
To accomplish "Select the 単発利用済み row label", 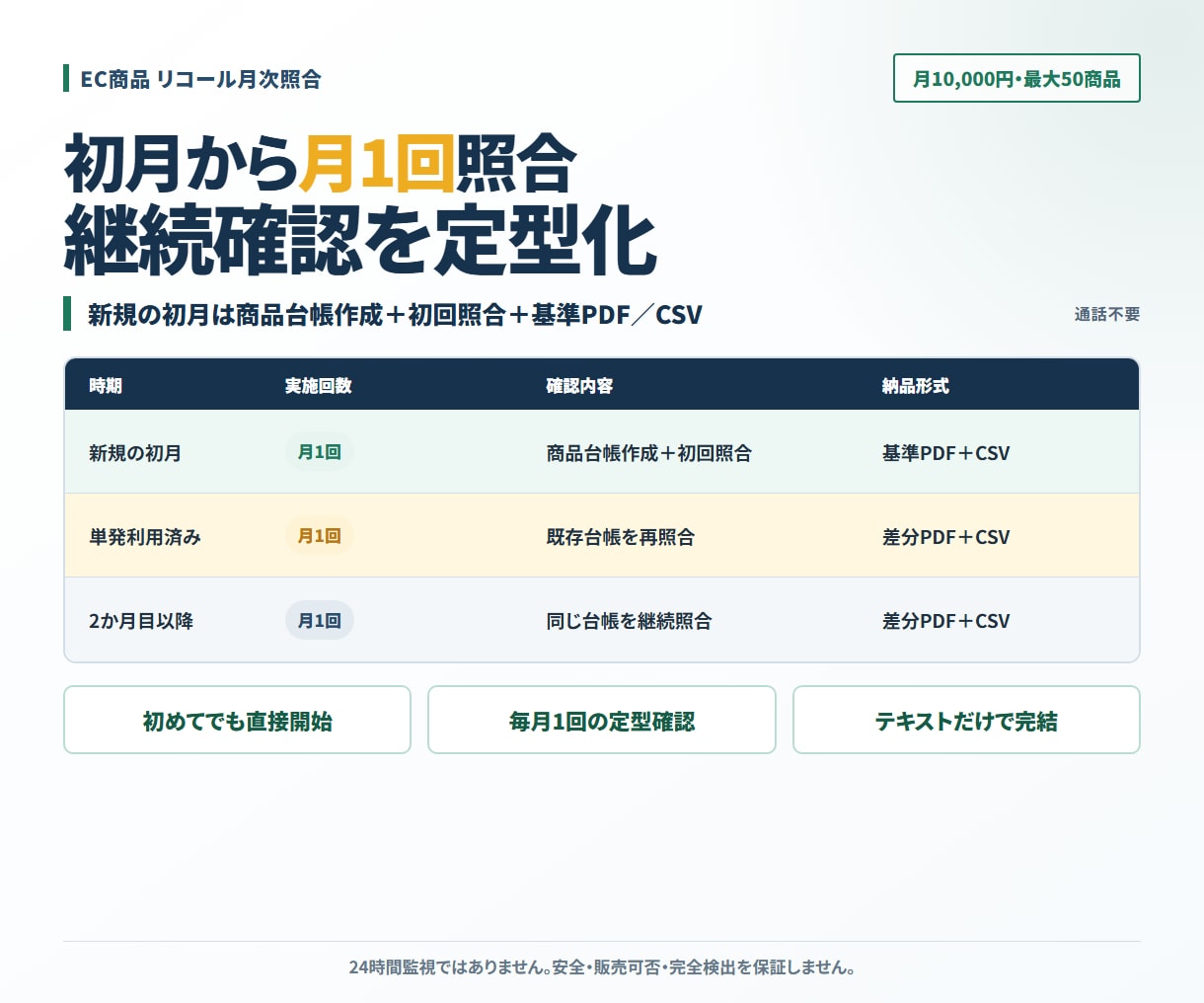I will point(145,537).
